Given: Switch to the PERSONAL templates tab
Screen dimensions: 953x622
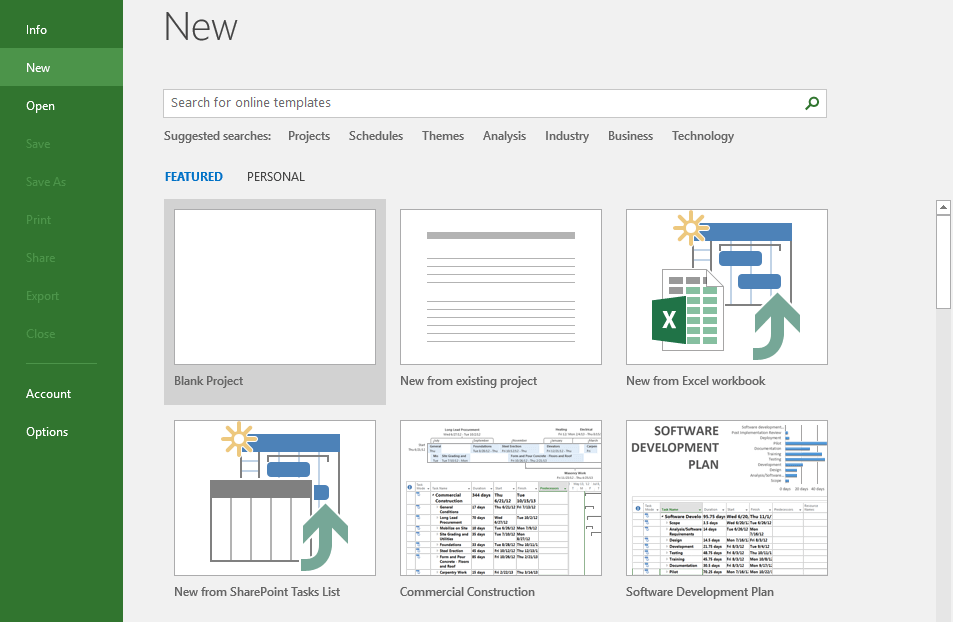Looking at the screenshot, I should [276, 176].
